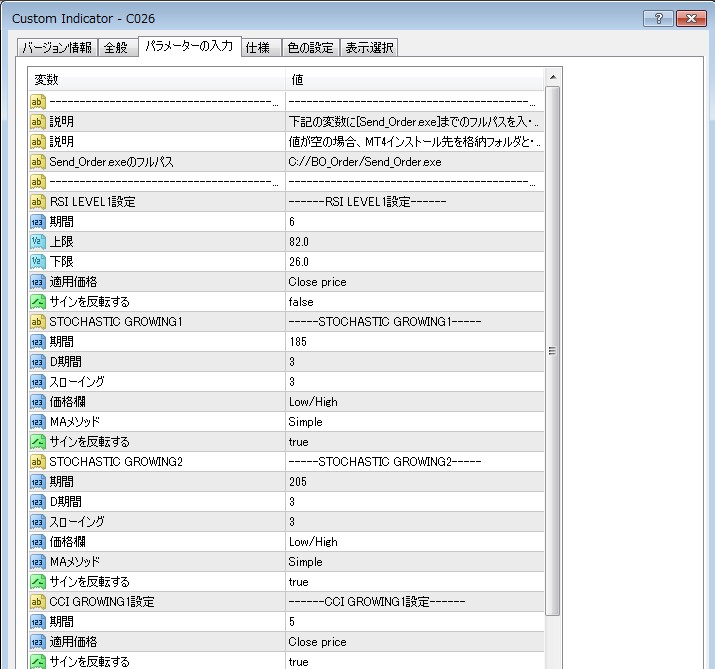715x669 pixels.
Task: Click the vertical scrollbar thumb
Action: 553,351
